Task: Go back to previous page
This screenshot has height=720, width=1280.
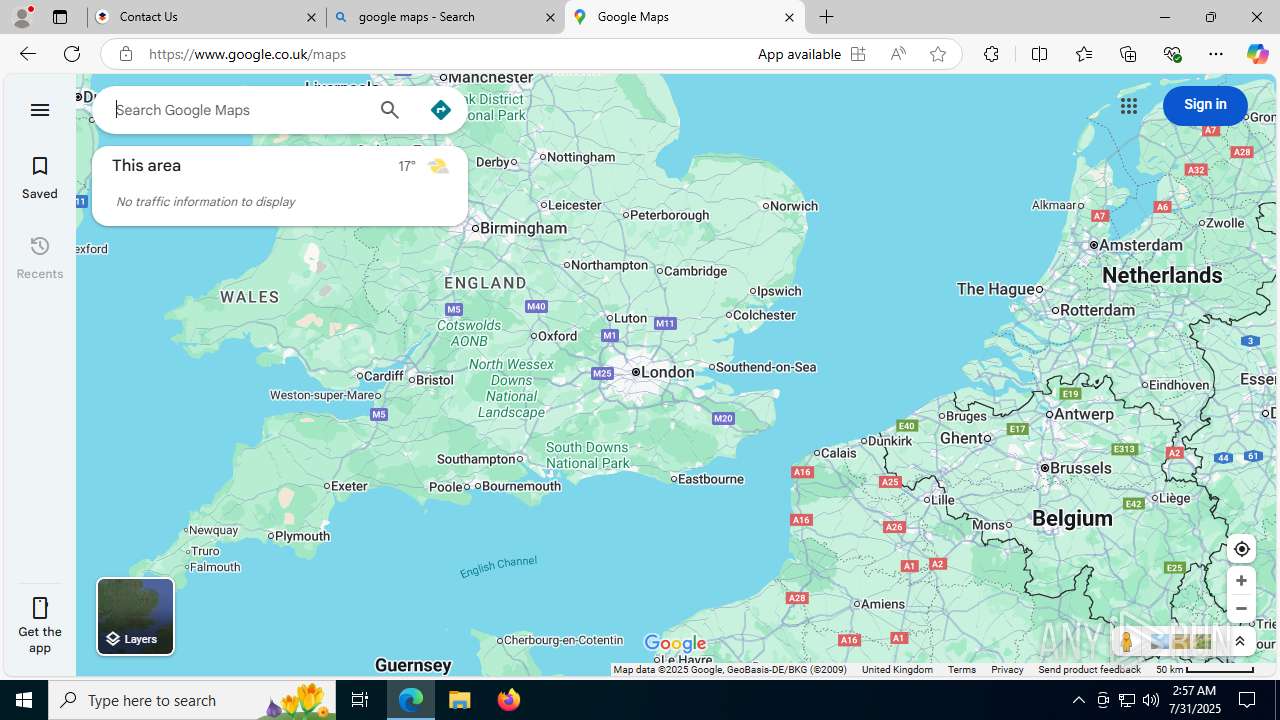Action: [27, 54]
